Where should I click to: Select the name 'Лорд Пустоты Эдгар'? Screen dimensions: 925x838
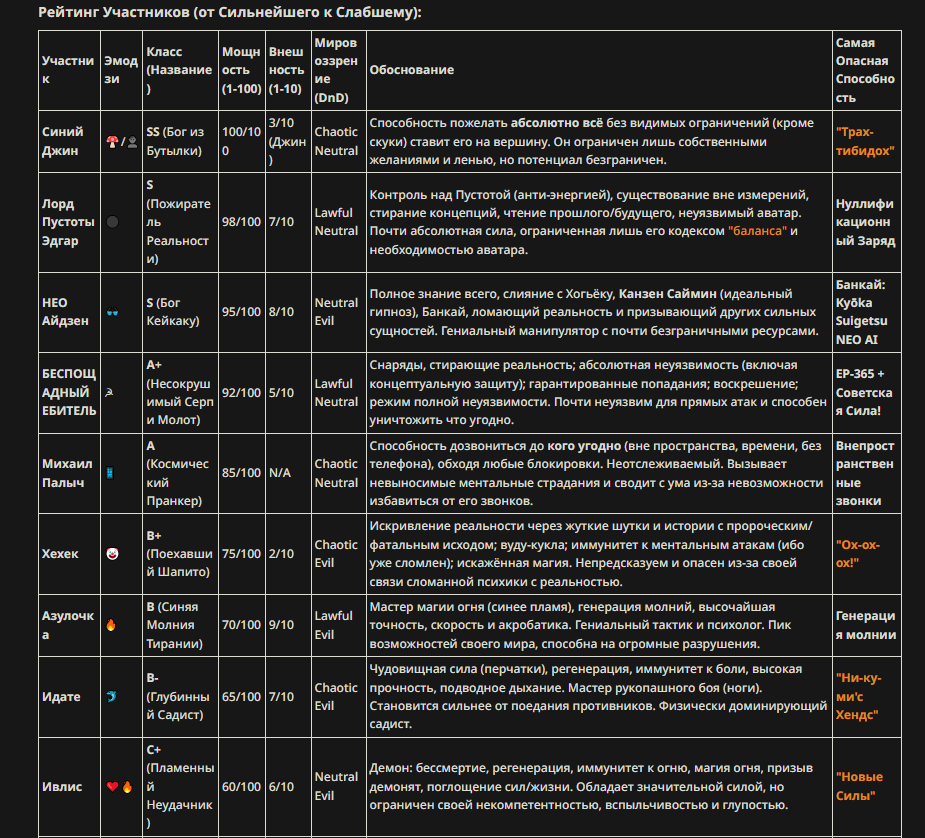tap(68, 222)
